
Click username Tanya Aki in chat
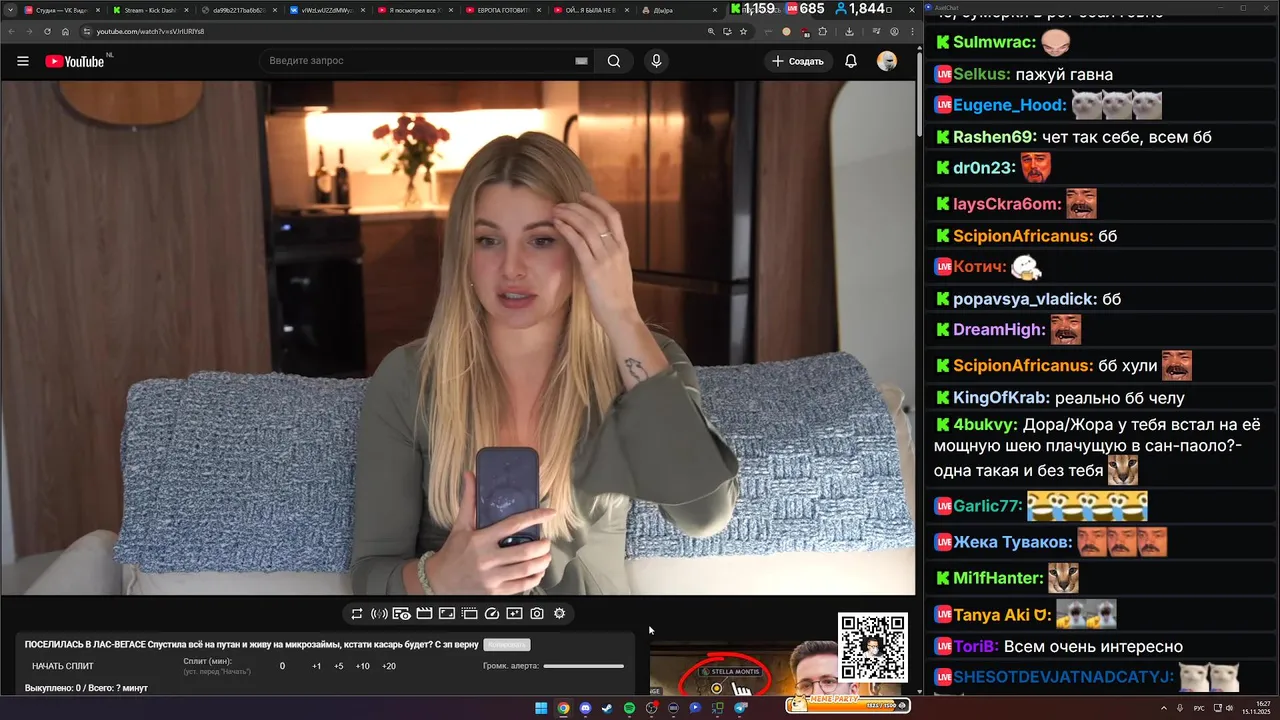click(x=1001, y=615)
